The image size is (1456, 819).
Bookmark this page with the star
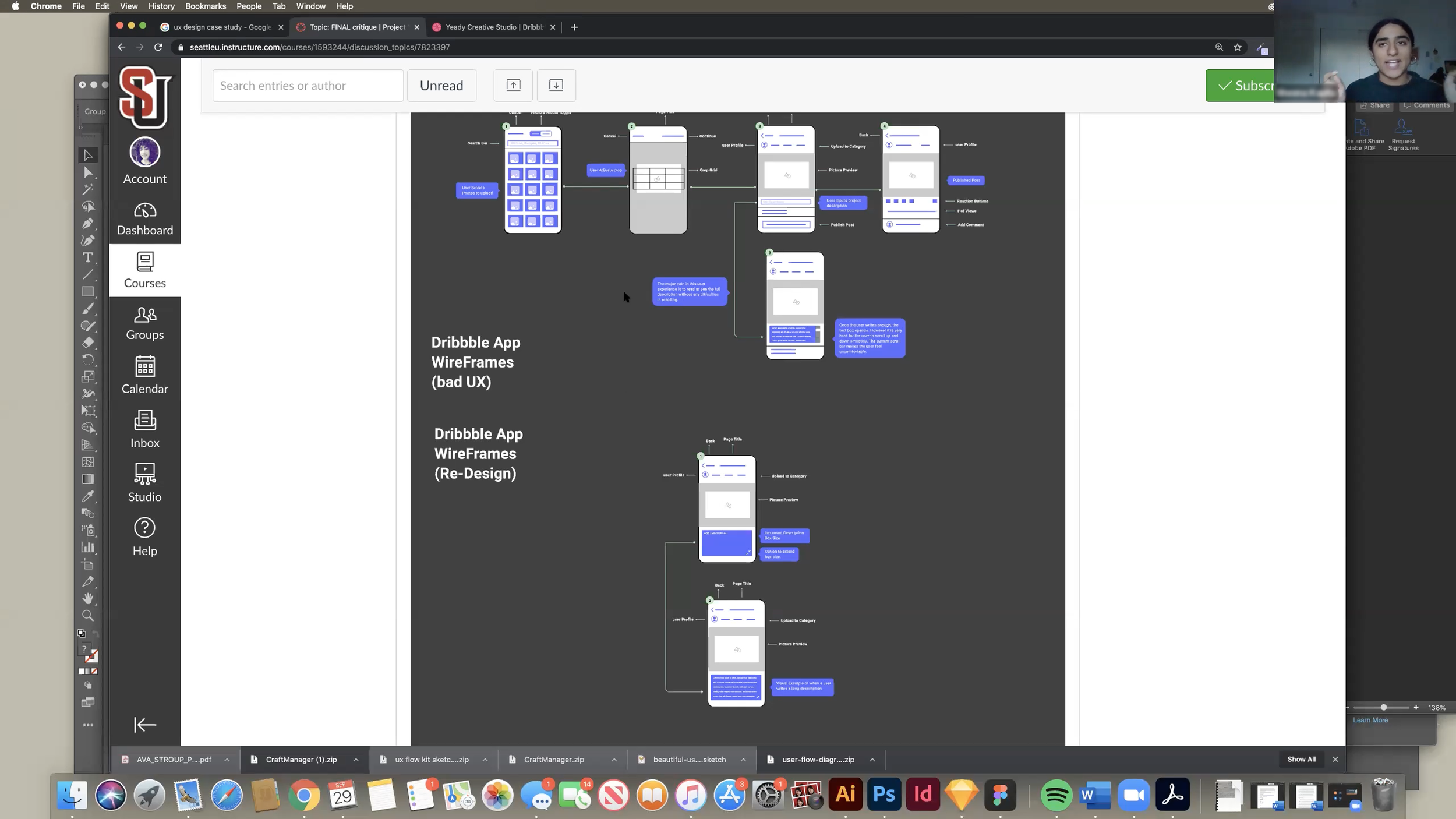coord(1238,47)
